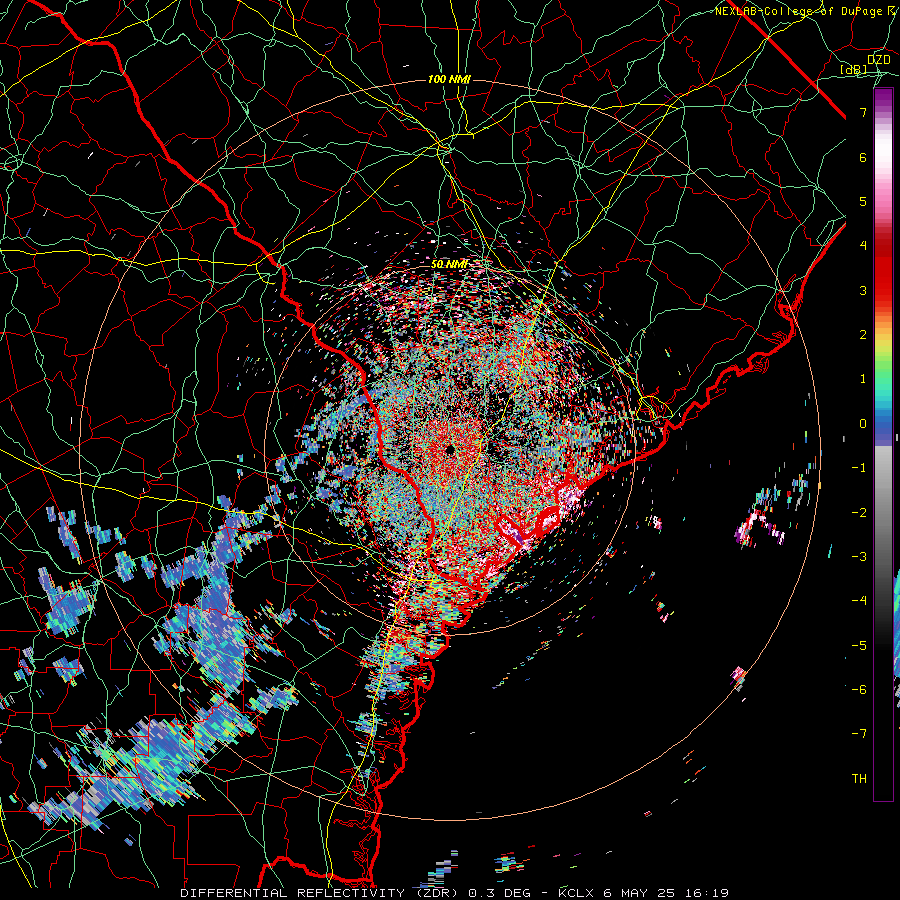
Task: Click the "-7" value on the scale
Action: 859,734
